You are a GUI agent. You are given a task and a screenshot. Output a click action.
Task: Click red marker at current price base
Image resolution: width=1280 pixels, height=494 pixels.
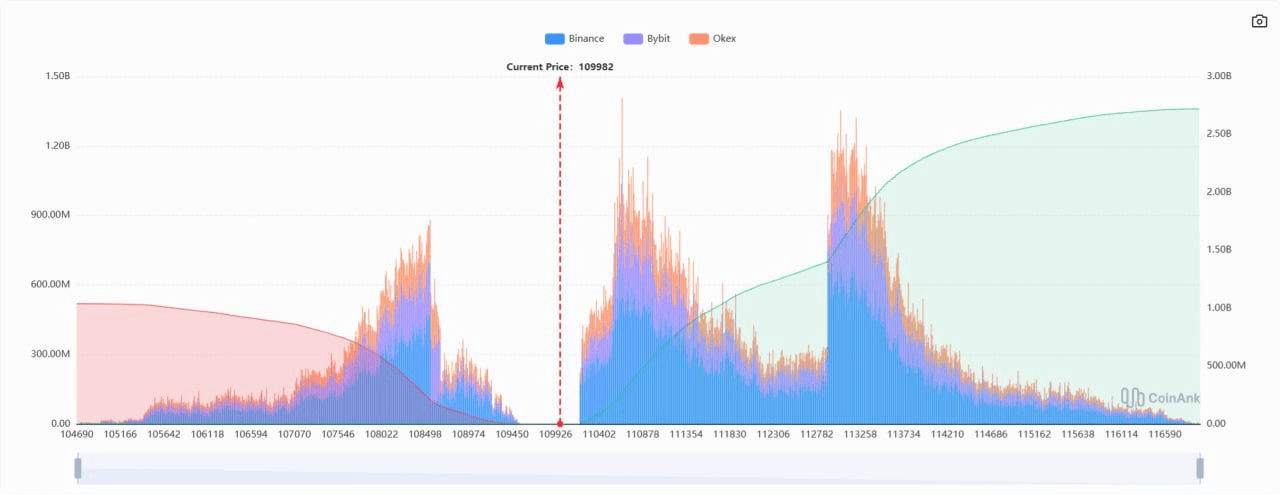[560, 423]
